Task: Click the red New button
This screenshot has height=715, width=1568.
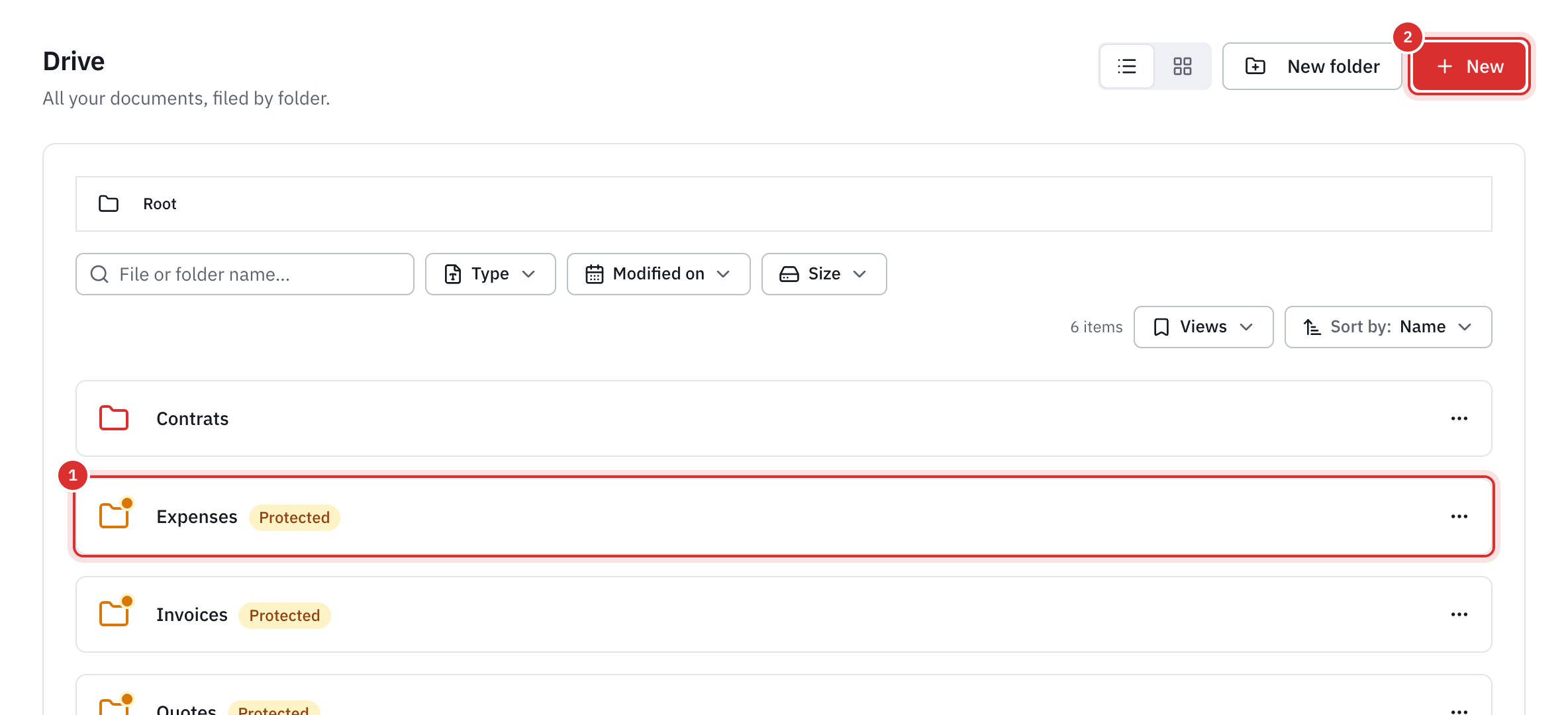Action: click(x=1469, y=66)
